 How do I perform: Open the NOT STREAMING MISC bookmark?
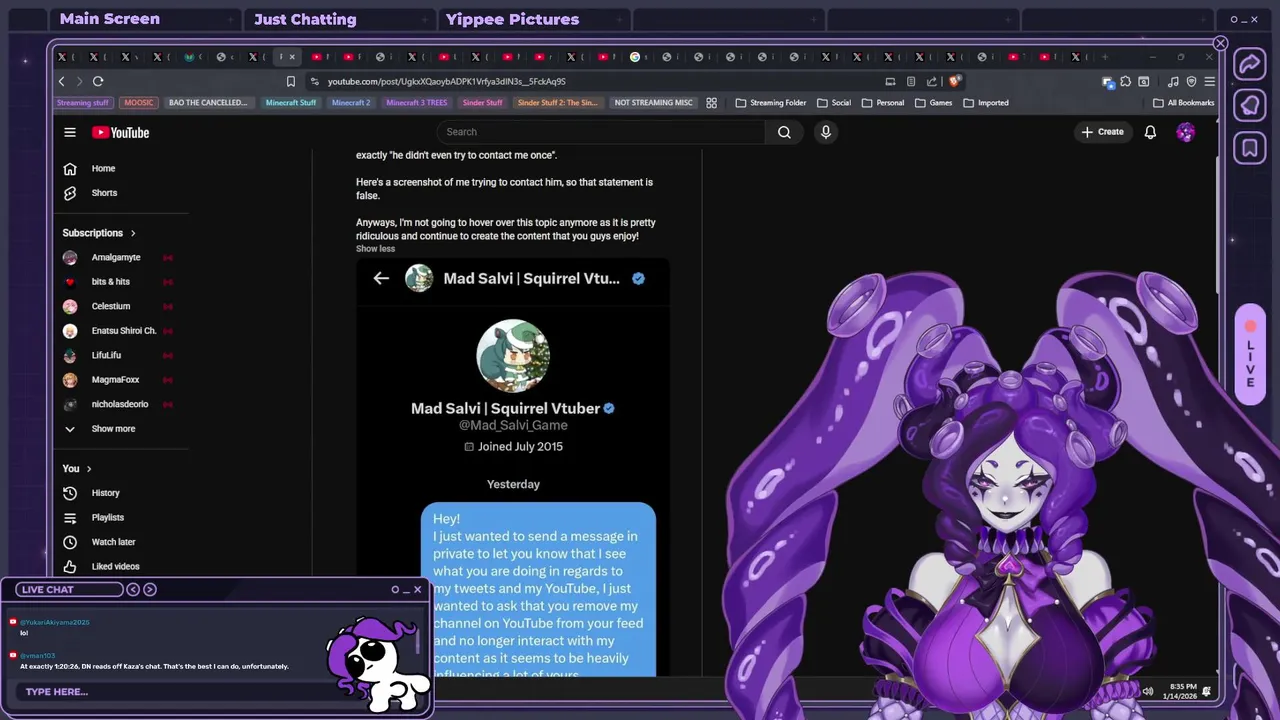pos(653,103)
